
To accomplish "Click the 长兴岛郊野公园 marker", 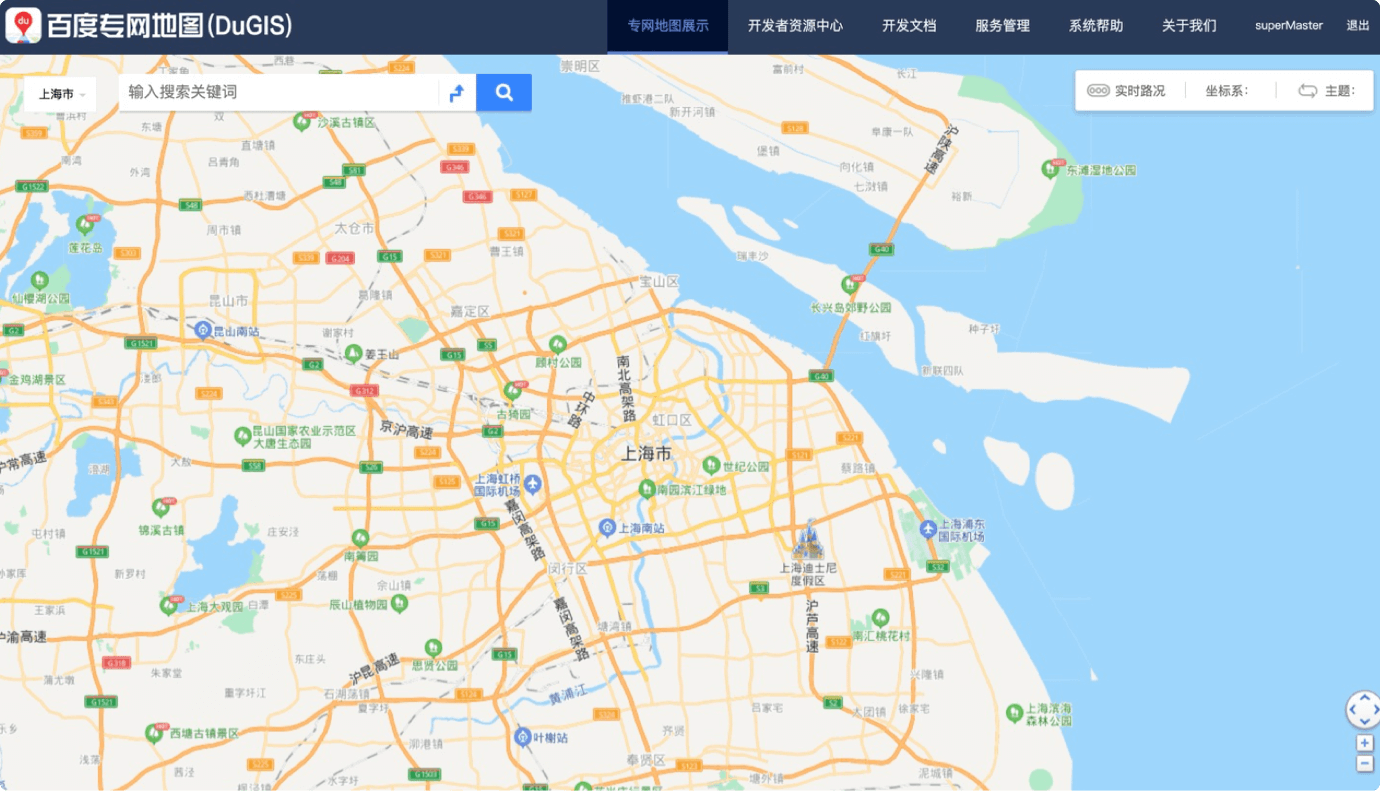I will pyautogui.click(x=850, y=286).
